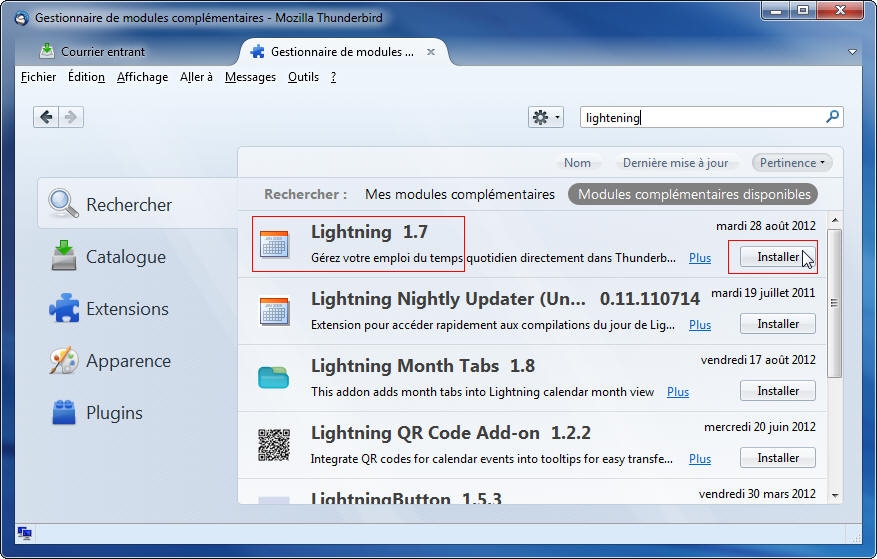877x559 pixels.
Task: Open the Affichage menu
Action: 142,77
